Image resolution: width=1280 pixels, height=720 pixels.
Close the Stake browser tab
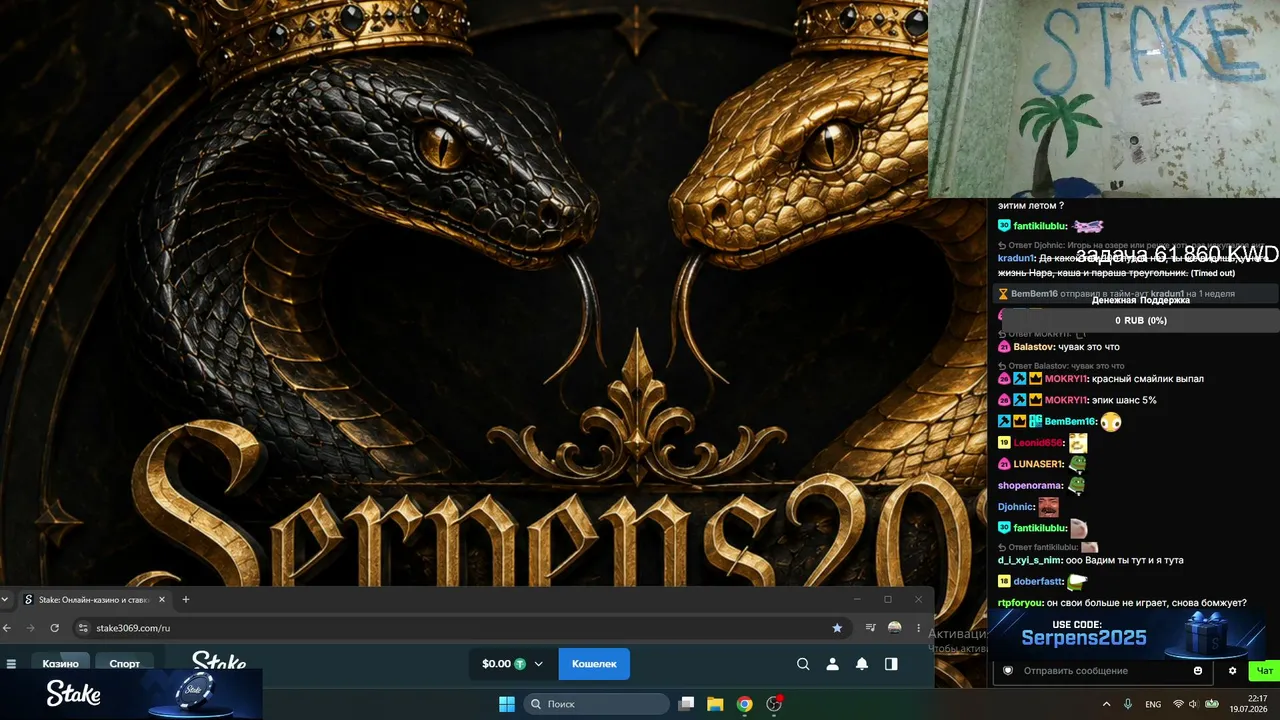[x=160, y=600]
